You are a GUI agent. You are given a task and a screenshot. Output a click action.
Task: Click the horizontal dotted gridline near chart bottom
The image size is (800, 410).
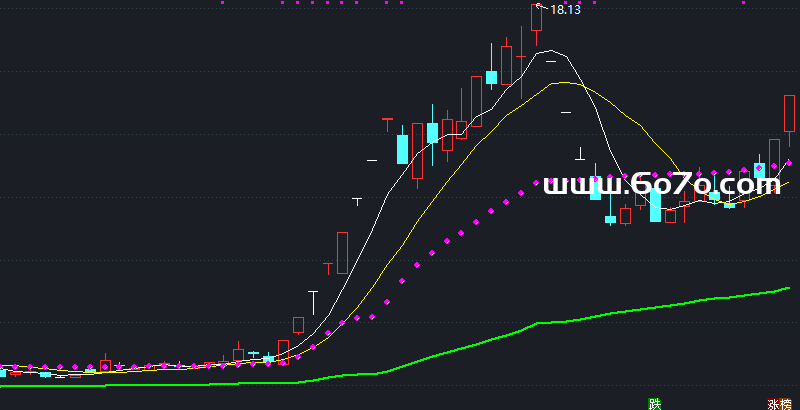[400, 384]
